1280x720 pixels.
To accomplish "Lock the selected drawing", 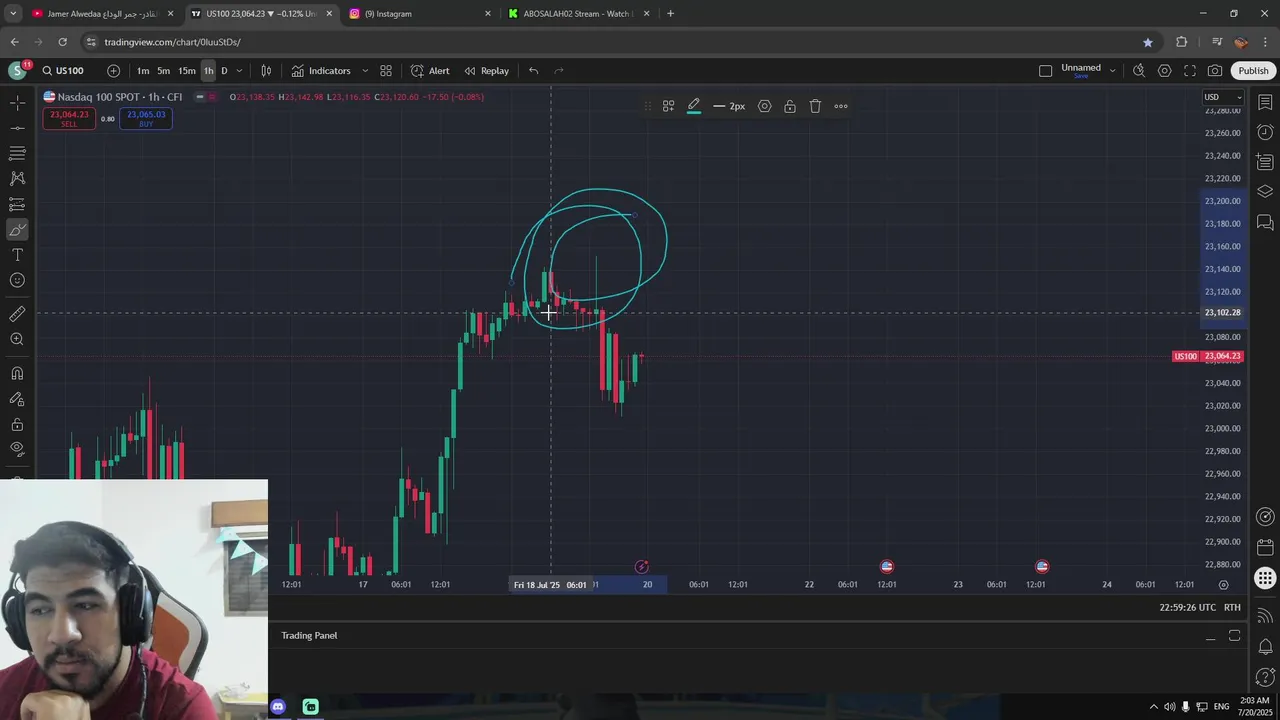I will pyautogui.click(x=790, y=106).
